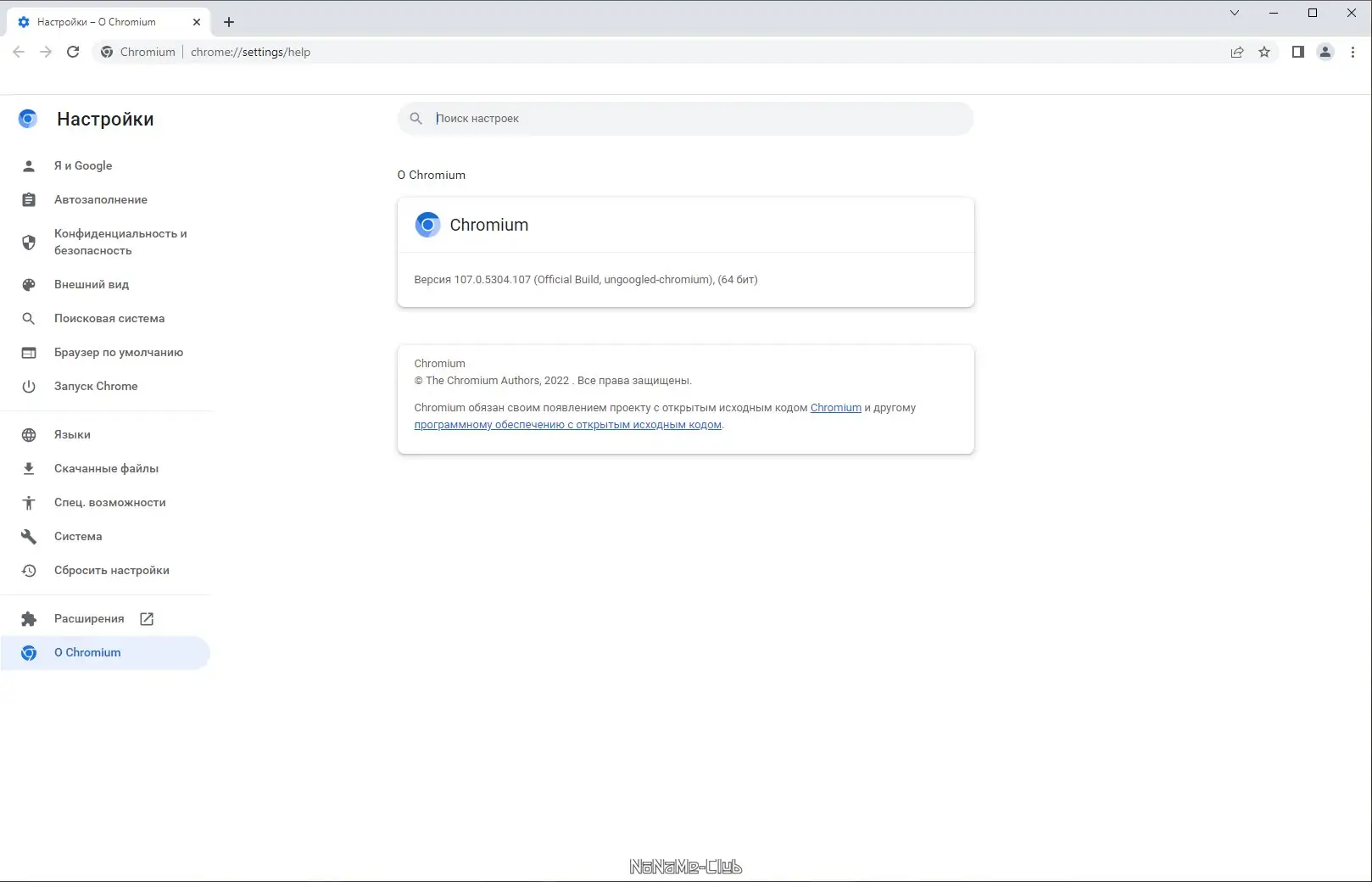Image resolution: width=1372 pixels, height=882 pixels.
Task: Reload the page with the refresh icon
Action: (x=72, y=52)
